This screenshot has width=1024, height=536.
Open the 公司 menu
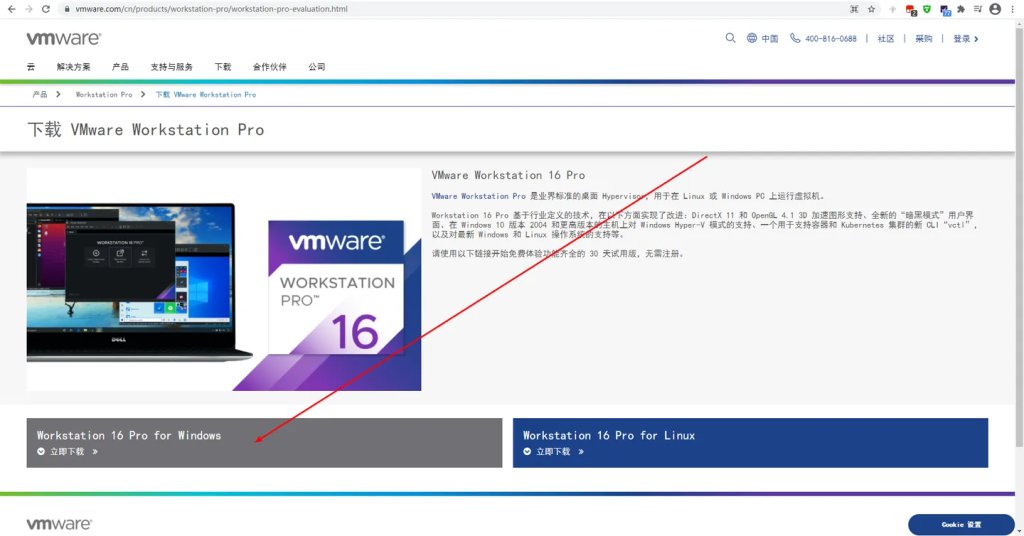pos(317,67)
